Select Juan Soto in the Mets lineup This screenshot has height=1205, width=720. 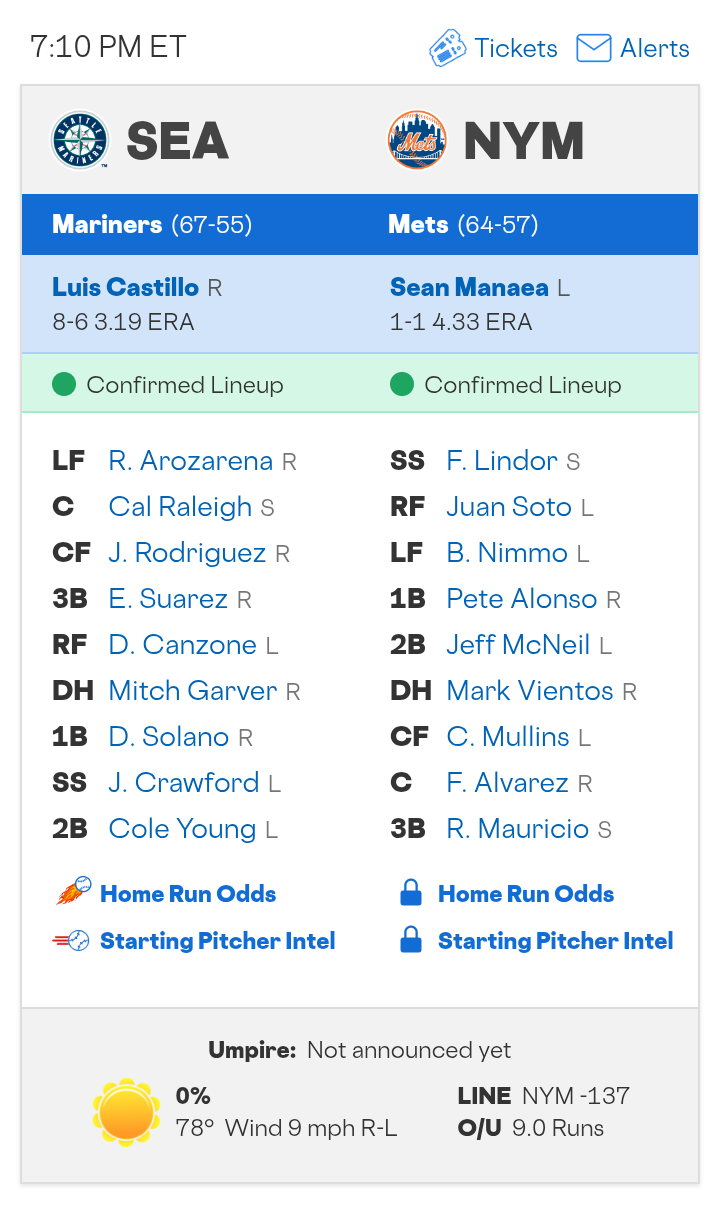point(509,507)
